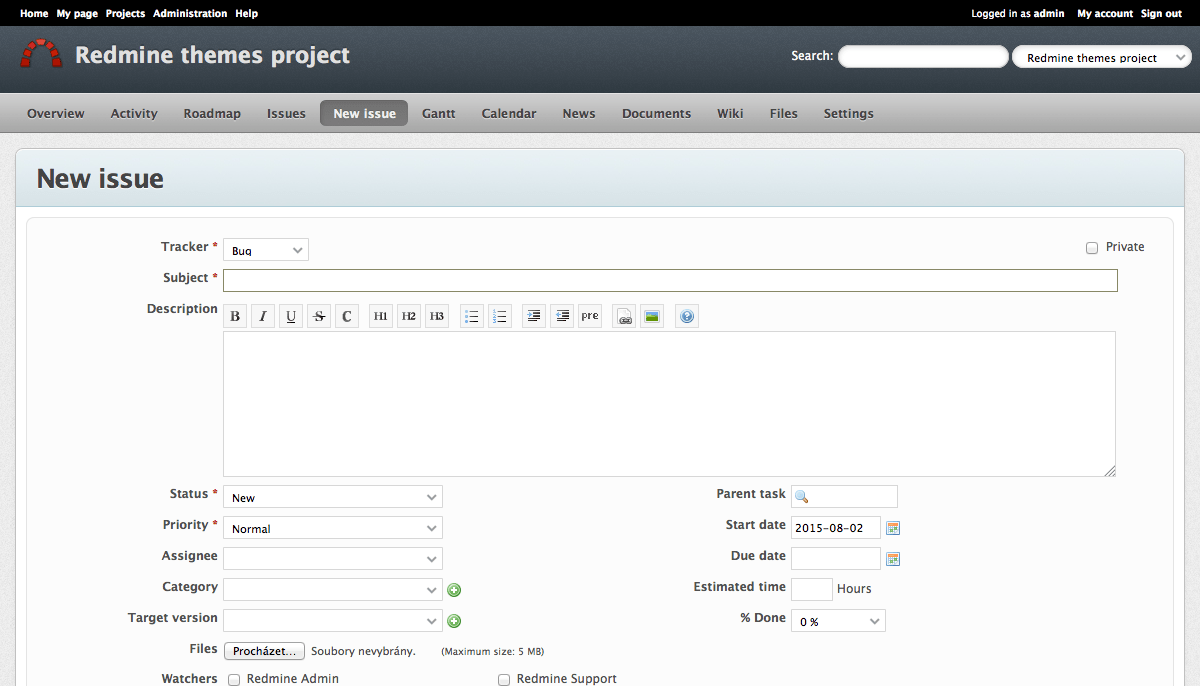This screenshot has width=1200, height=686.
Task: Add a new category with plus icon
Action: pyautogui.click(x=454, y=590)
